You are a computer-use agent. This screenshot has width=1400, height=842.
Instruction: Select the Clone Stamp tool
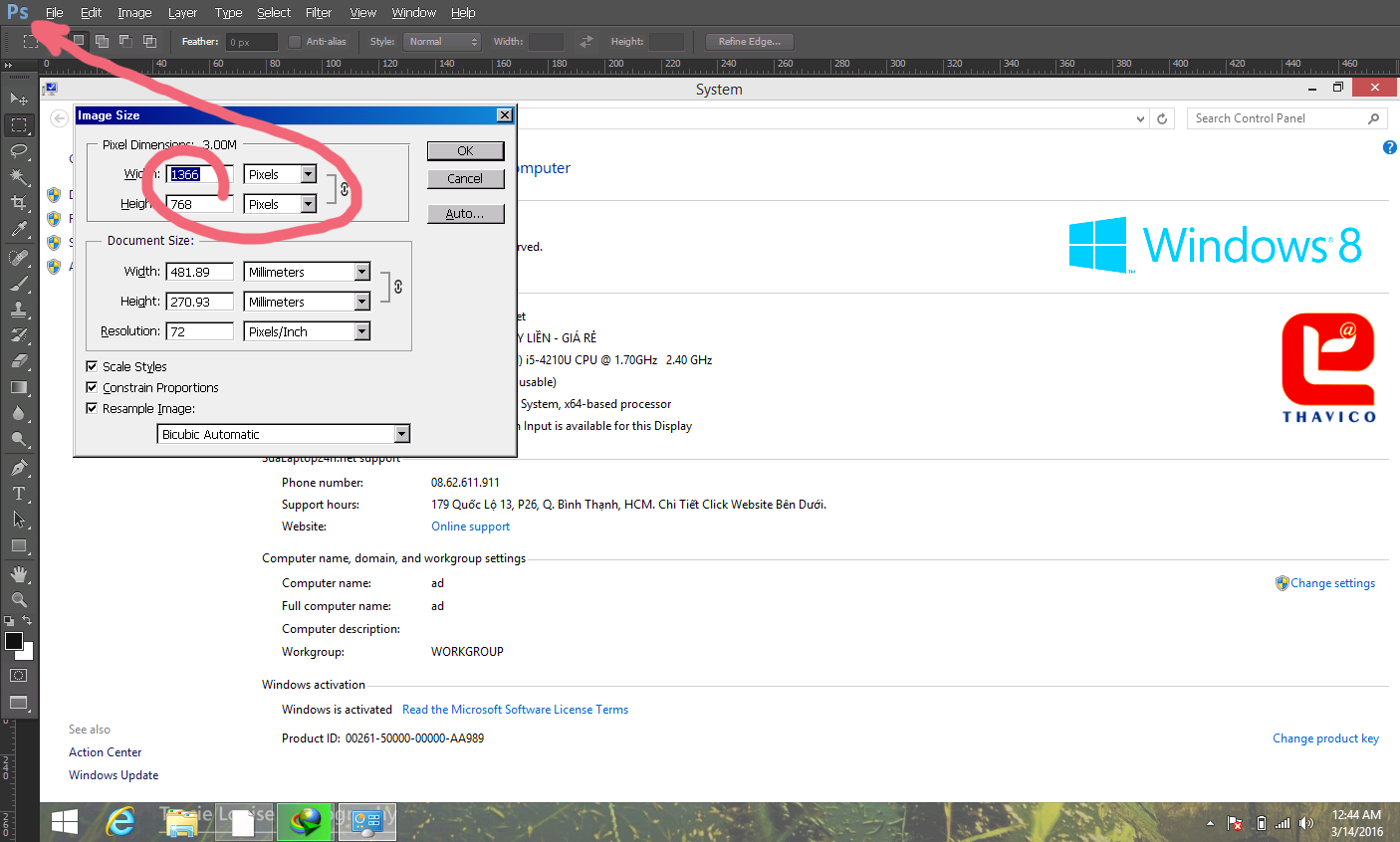[x=19, y=310]
